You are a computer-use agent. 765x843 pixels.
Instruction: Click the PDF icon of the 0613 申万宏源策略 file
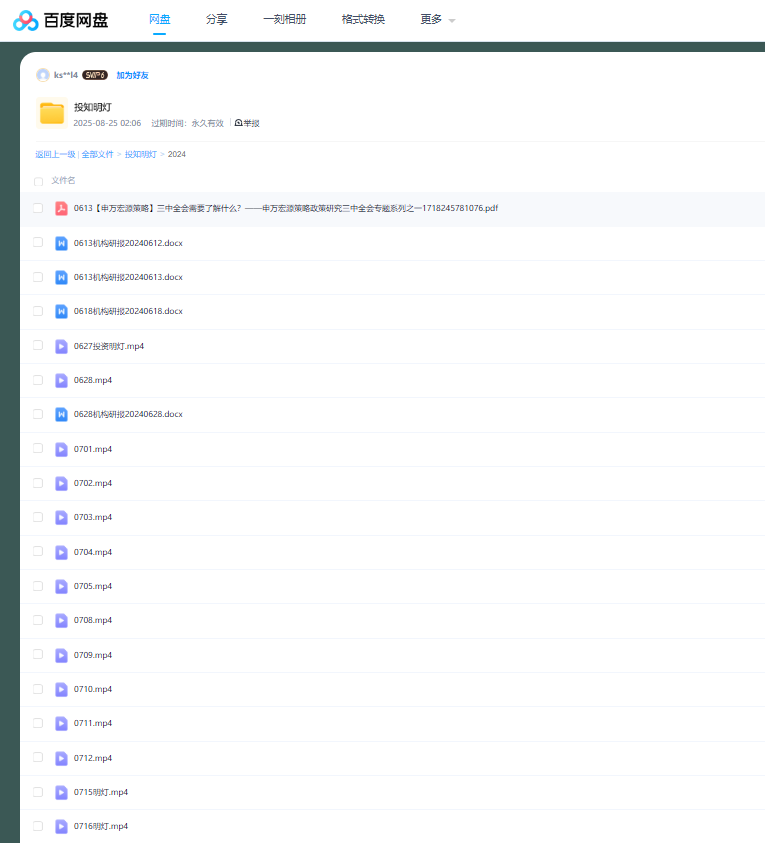[x=61, y=208]
